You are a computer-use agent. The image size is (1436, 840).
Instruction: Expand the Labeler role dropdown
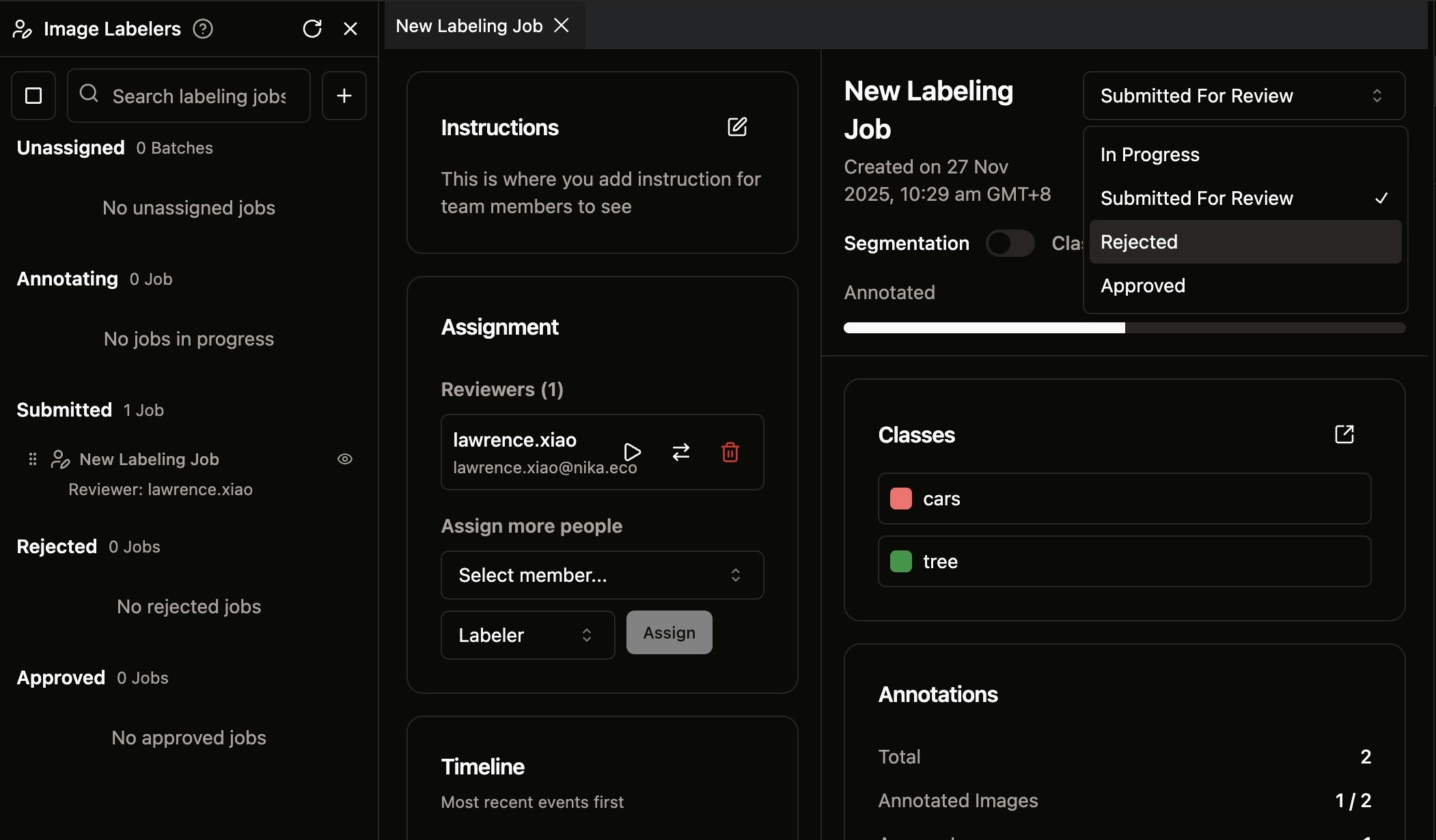tap(527, 635)
